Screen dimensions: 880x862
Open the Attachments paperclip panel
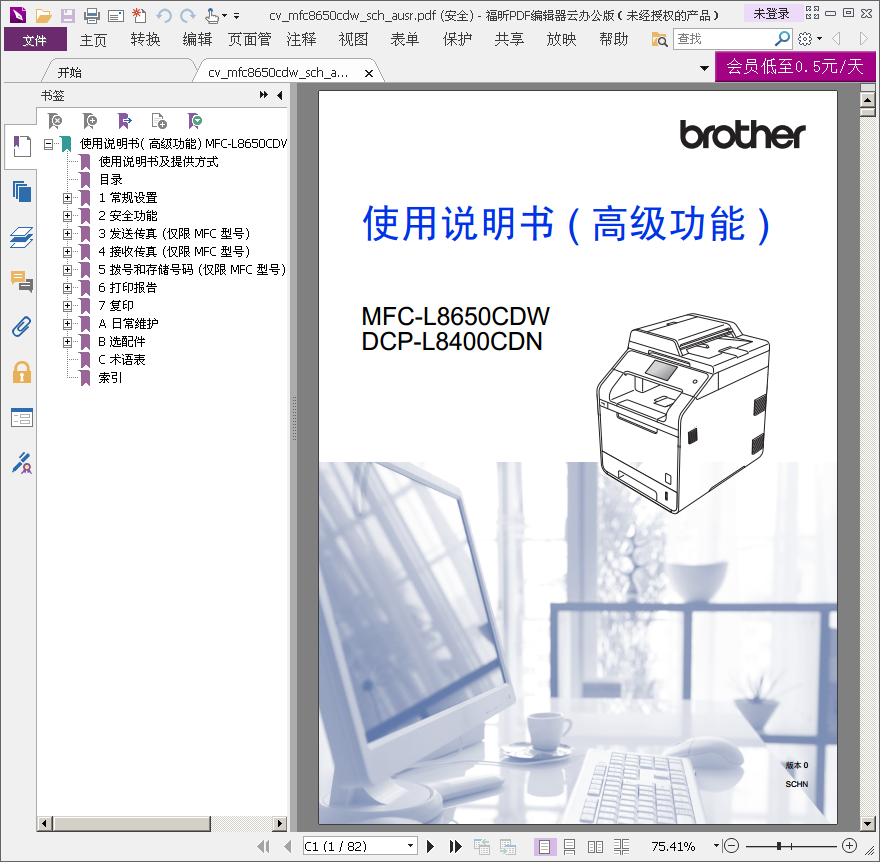click(22, 327)
